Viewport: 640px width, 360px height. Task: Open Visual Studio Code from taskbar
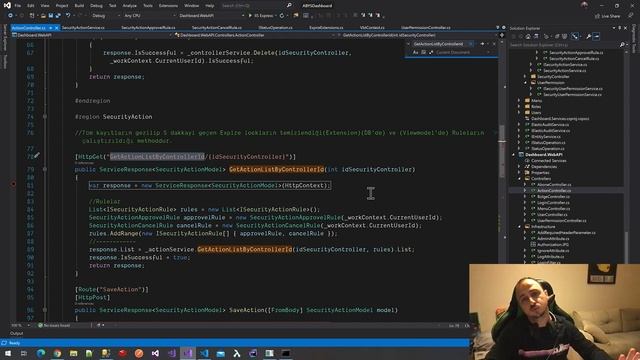(x=204, y=353)
